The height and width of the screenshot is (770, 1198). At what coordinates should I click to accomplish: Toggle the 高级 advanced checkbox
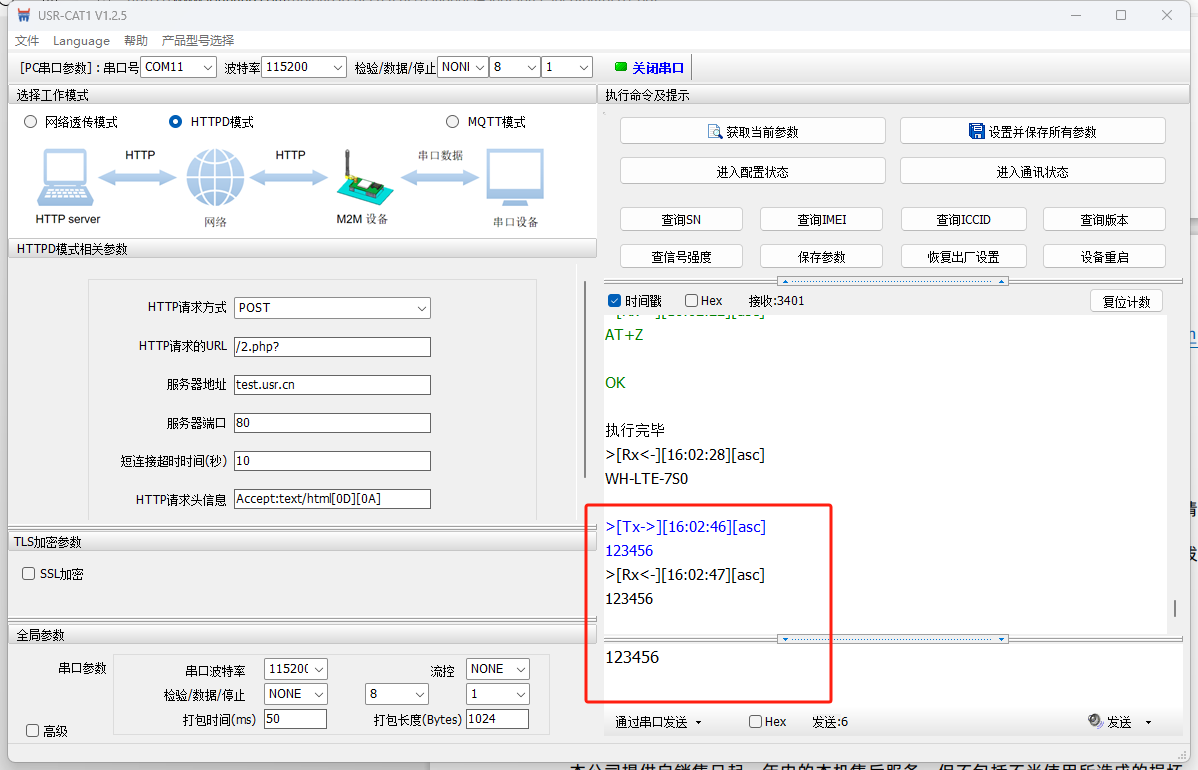(x=32, y=731)
